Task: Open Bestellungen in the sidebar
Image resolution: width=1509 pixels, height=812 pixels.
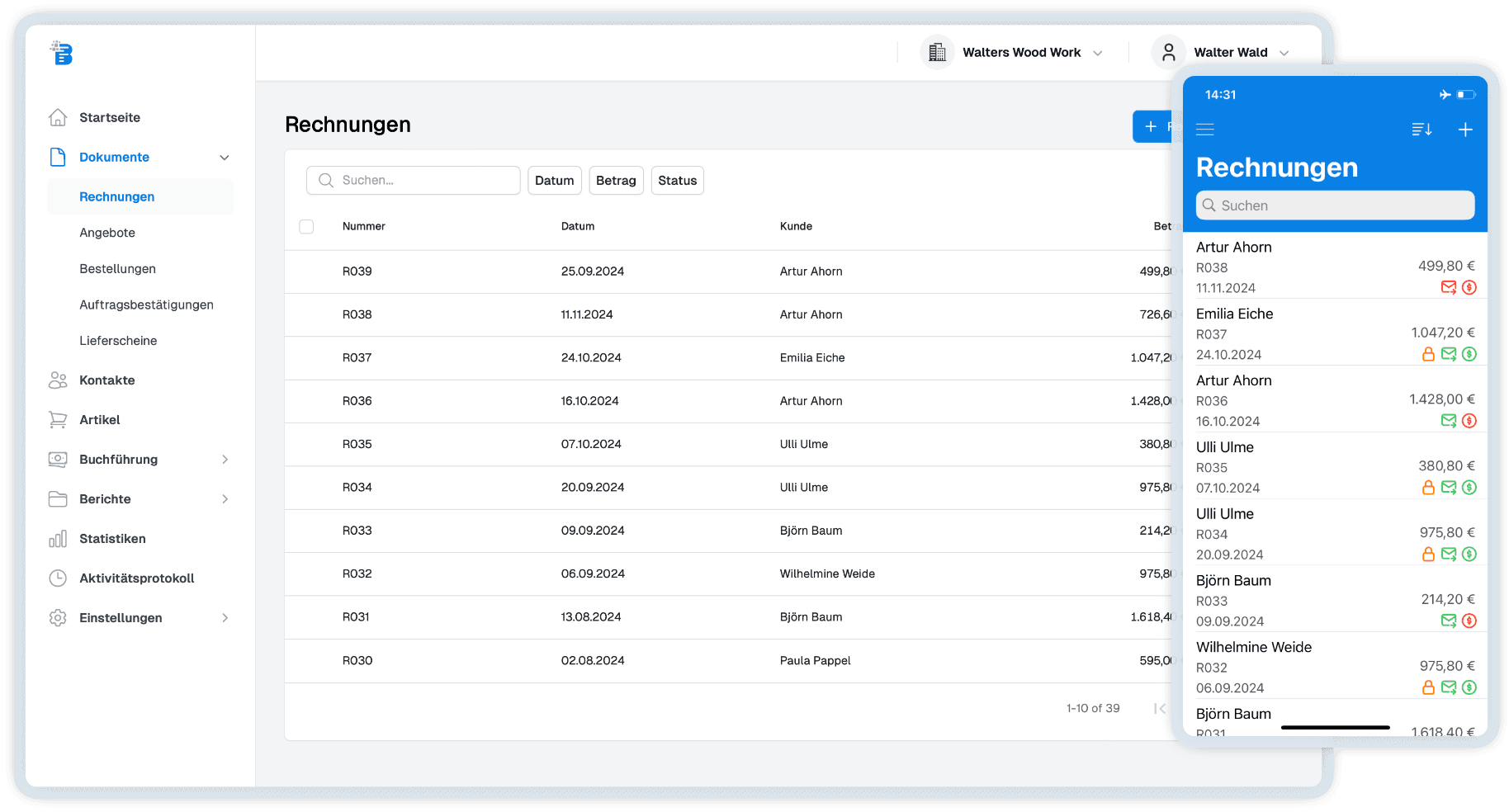Action: tap(117, 269)
